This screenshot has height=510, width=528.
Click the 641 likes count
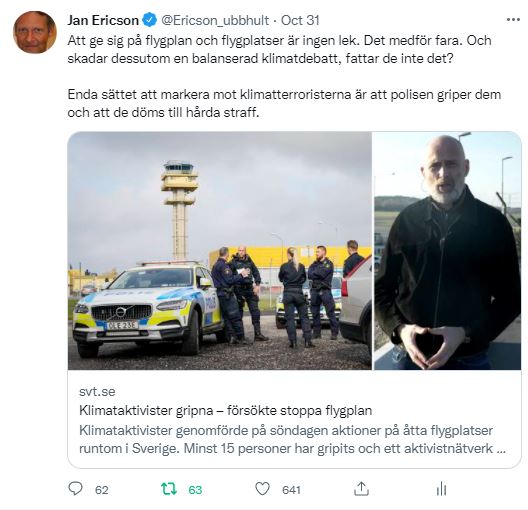(291, 490)
